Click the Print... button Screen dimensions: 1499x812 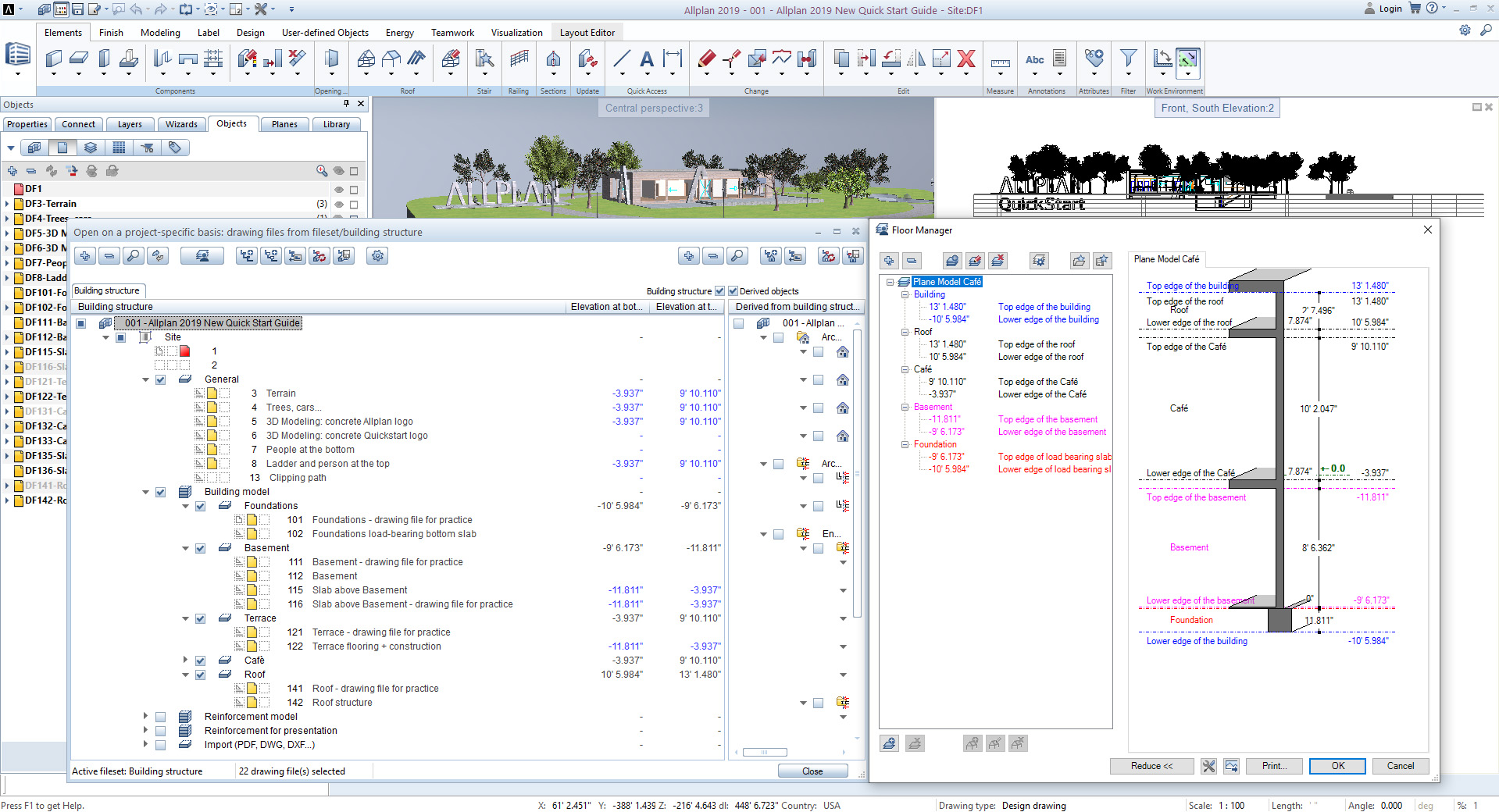1273,766
